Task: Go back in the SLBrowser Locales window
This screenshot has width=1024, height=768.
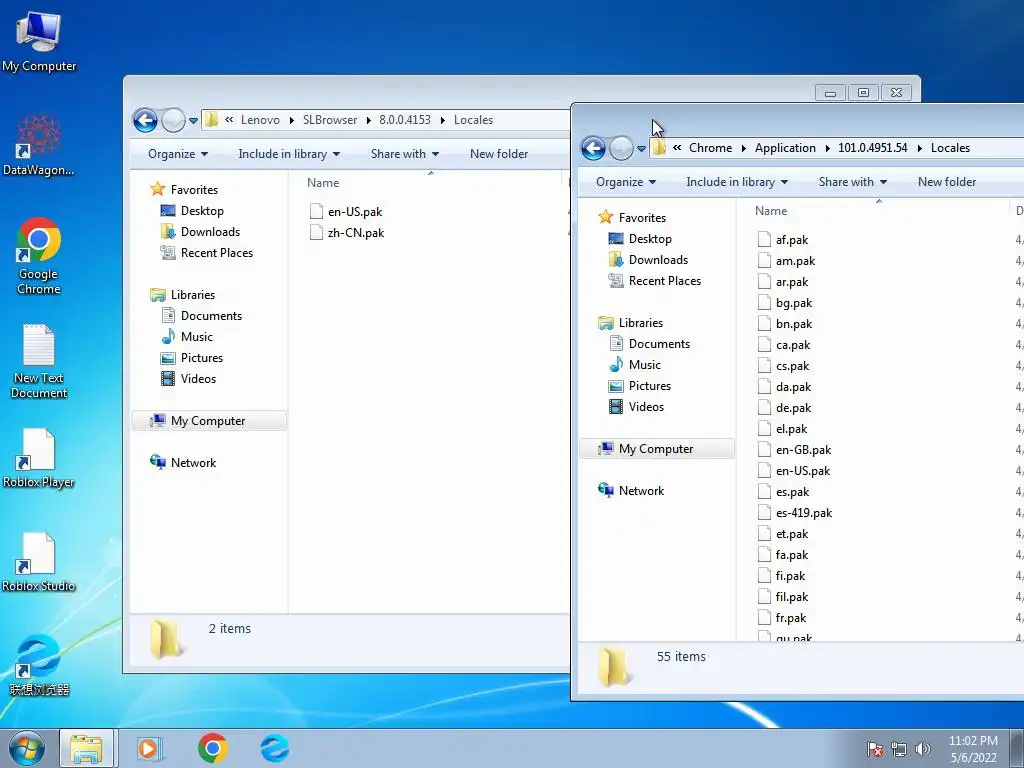Action: pos(145,120)
